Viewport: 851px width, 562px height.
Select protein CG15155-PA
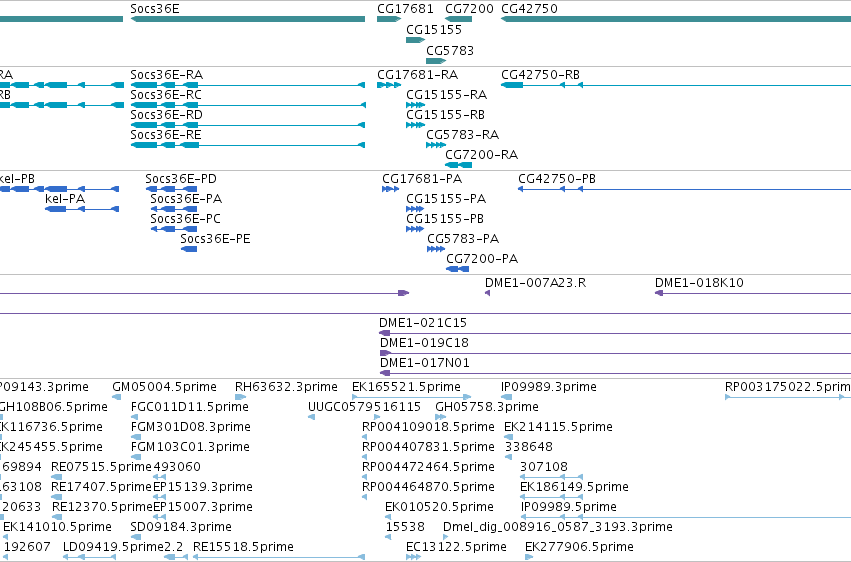point(446,199)
